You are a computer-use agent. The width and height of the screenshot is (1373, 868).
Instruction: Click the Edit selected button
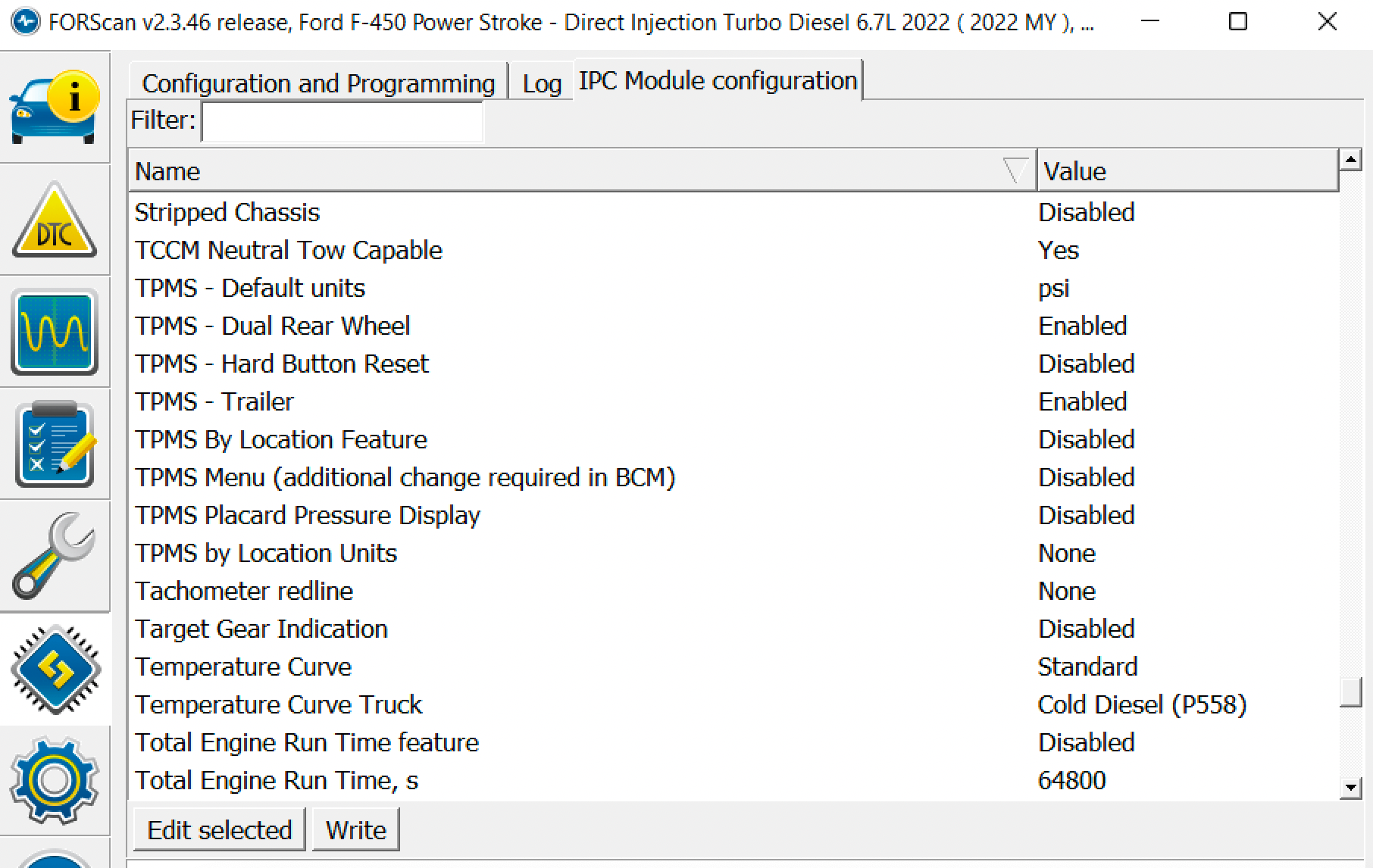(219, 830)
